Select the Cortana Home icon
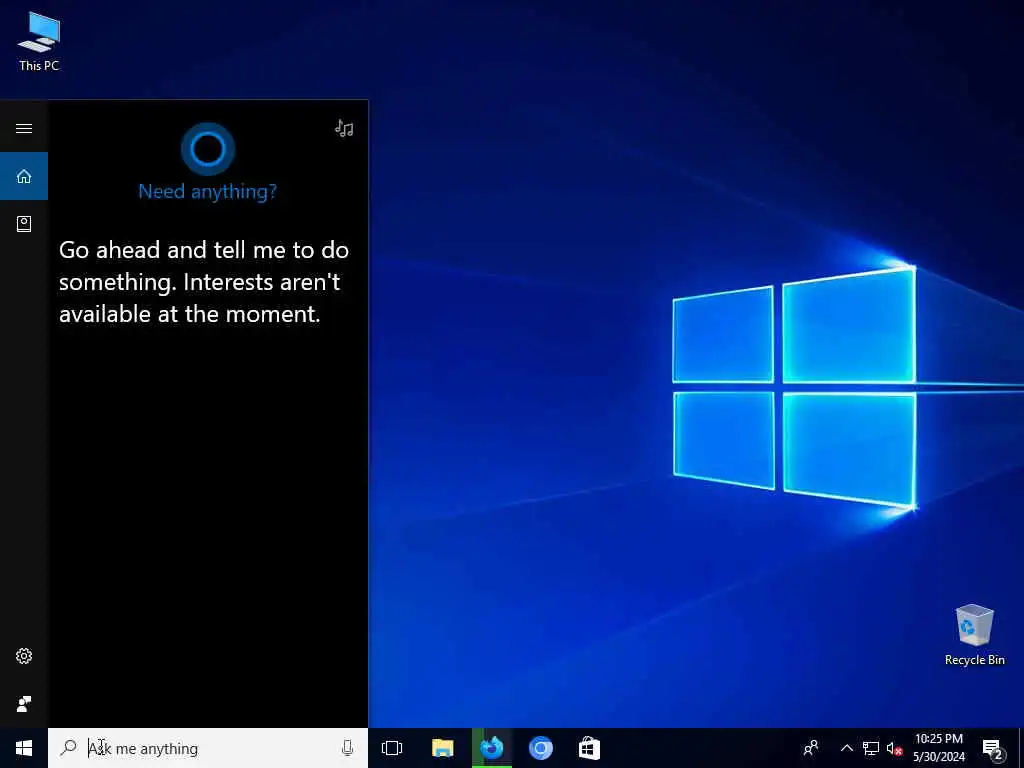 click(24, 176)
